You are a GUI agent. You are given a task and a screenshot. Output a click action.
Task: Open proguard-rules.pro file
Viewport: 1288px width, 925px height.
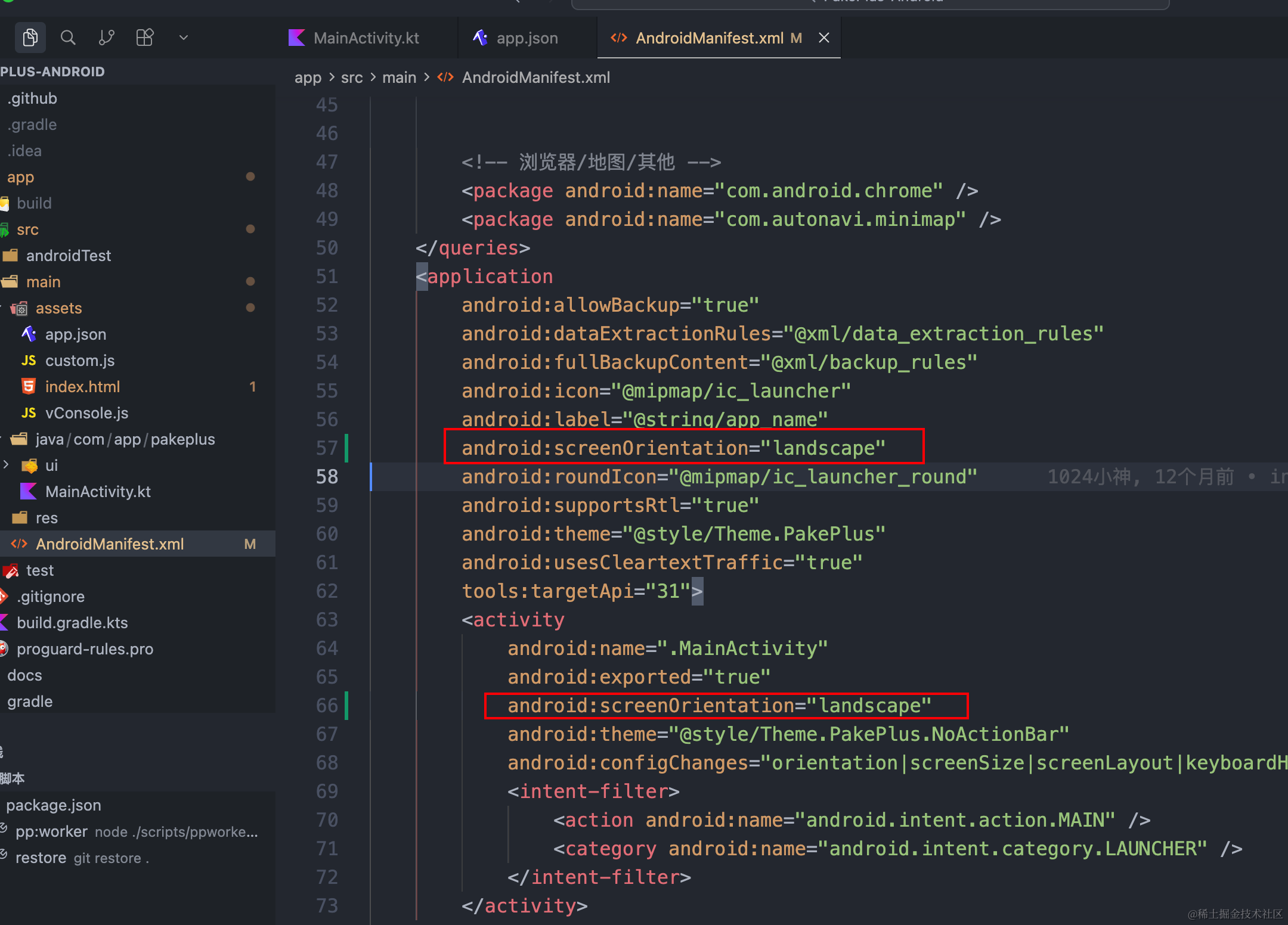click(85, 649)
